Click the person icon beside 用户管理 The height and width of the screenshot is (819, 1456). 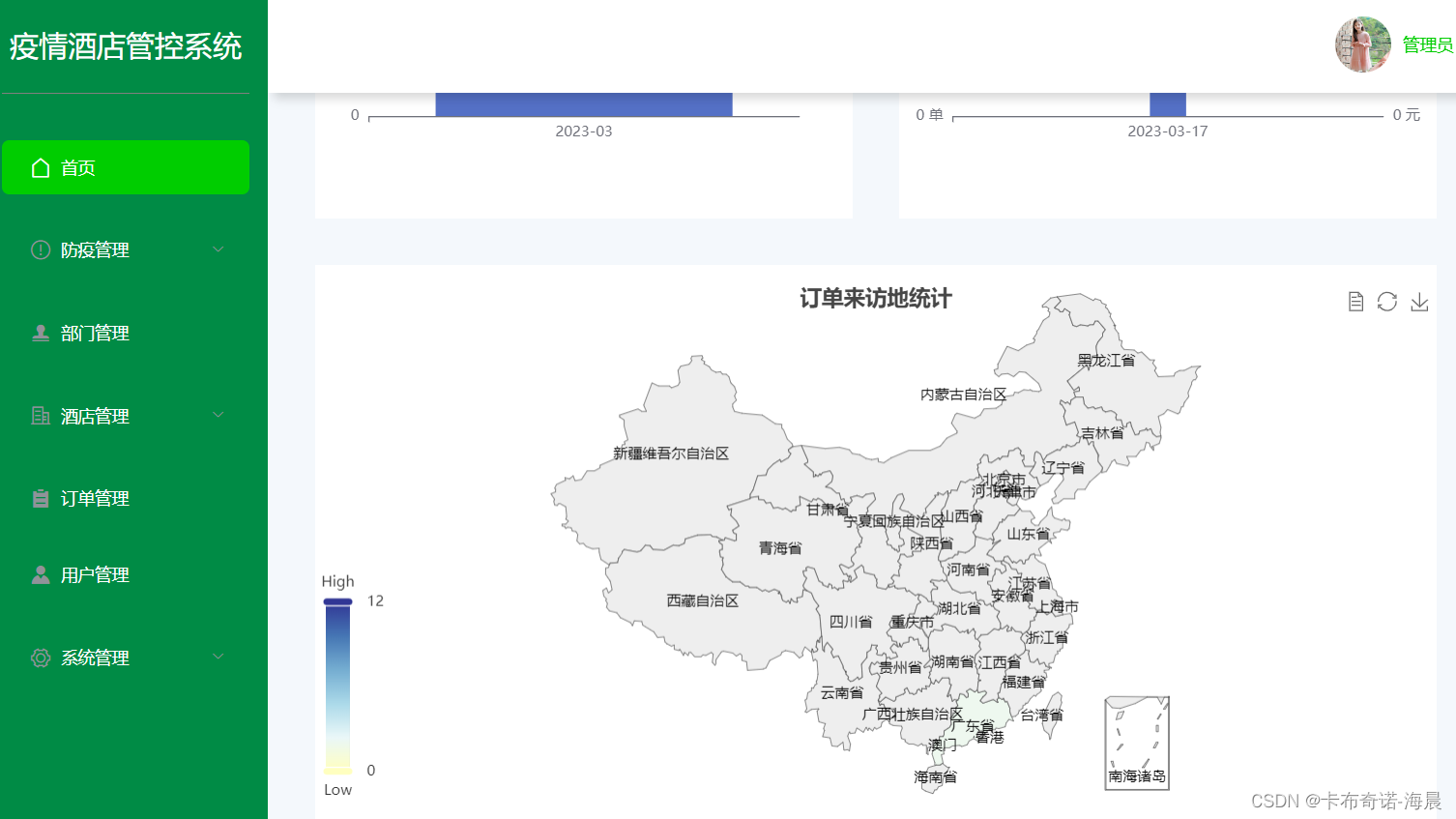pyautogui.click(x=40, y=574)
